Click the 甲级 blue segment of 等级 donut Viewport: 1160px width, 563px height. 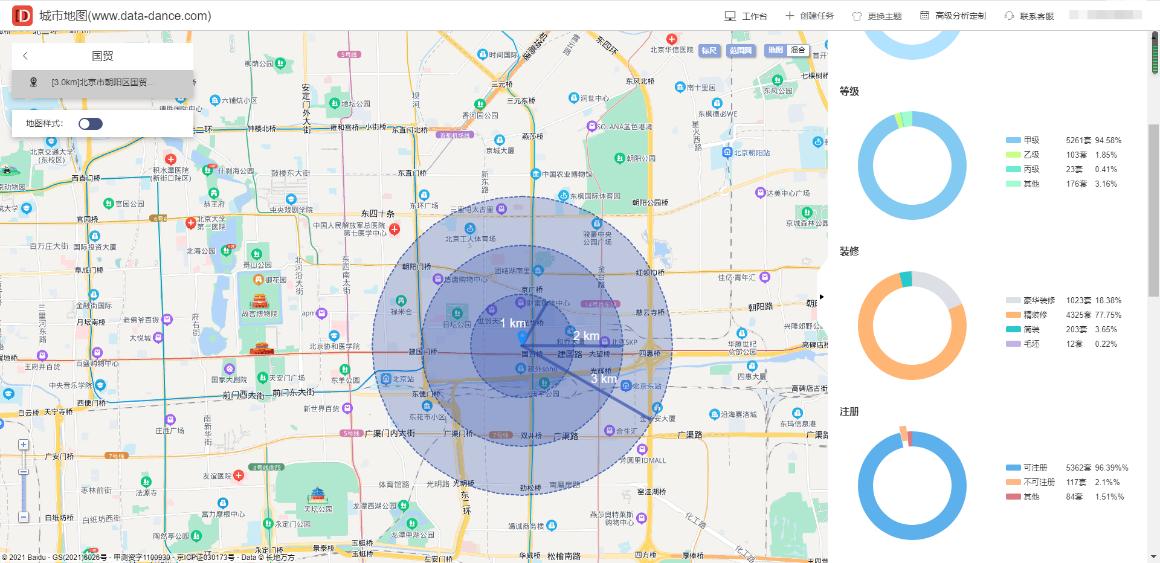[912, 214]
